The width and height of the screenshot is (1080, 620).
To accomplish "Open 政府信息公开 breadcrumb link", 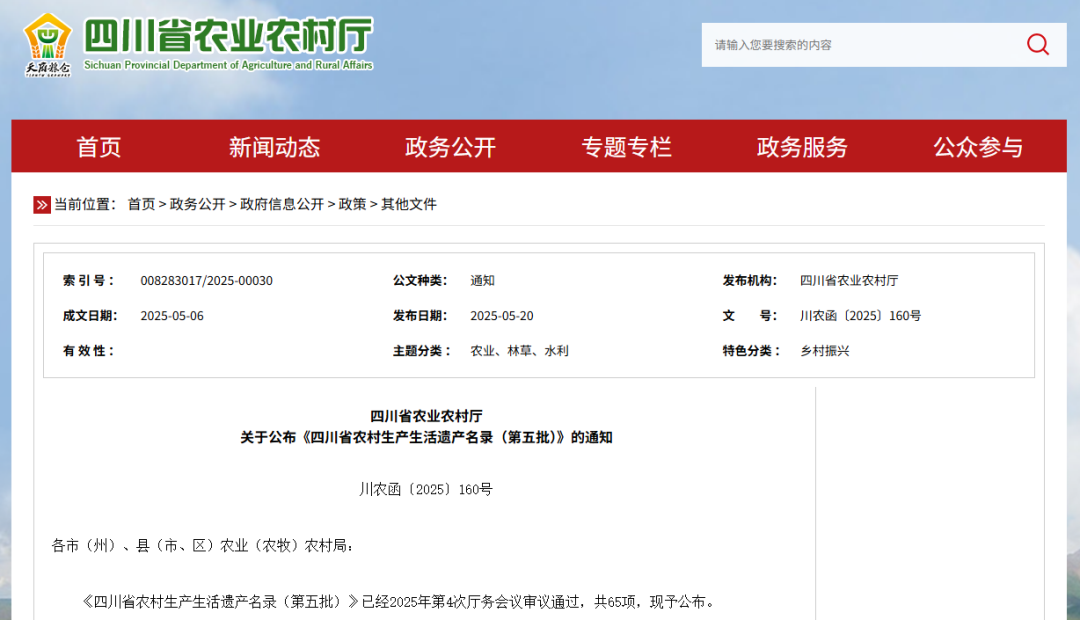I will click(x=282, y=204).
